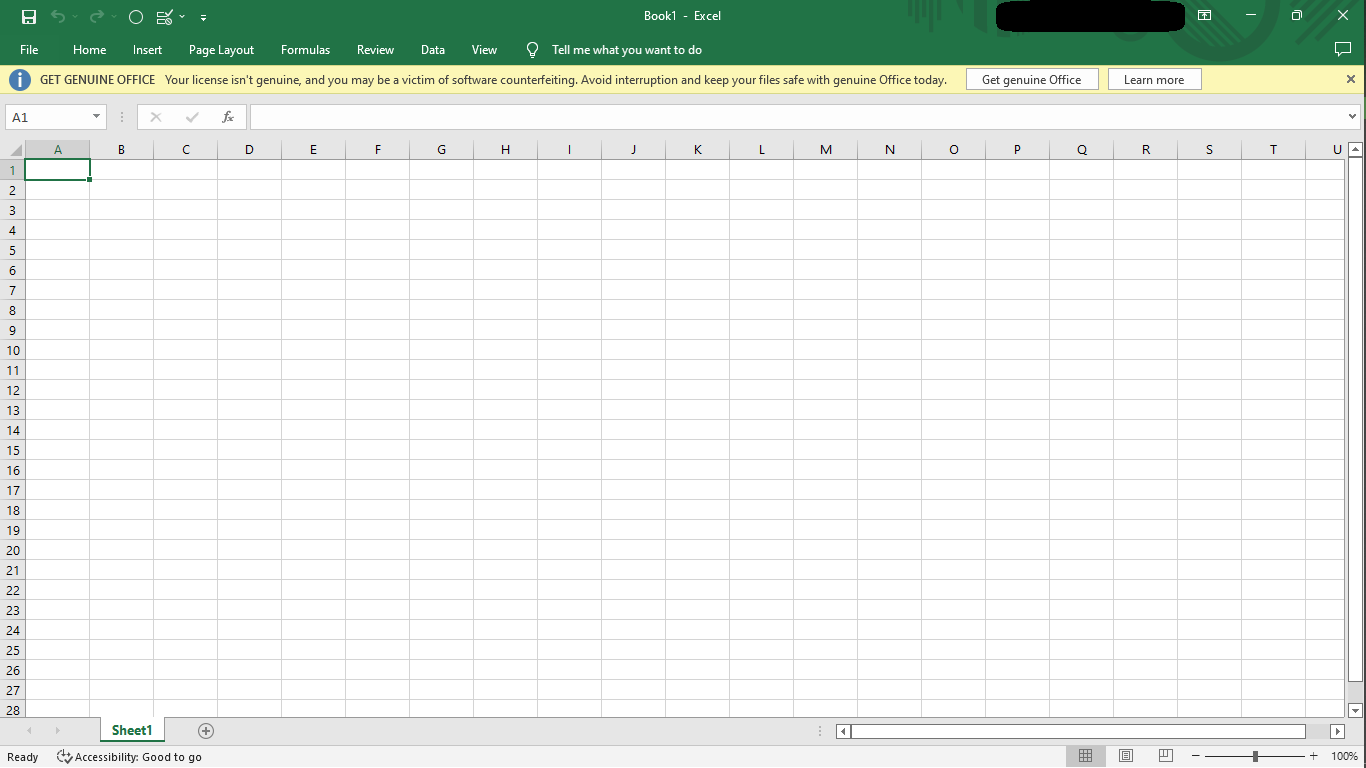Viewport: 1366px width, 768px height.
Task: Click previous sheet navigation arrow
Action: [29, 731]
